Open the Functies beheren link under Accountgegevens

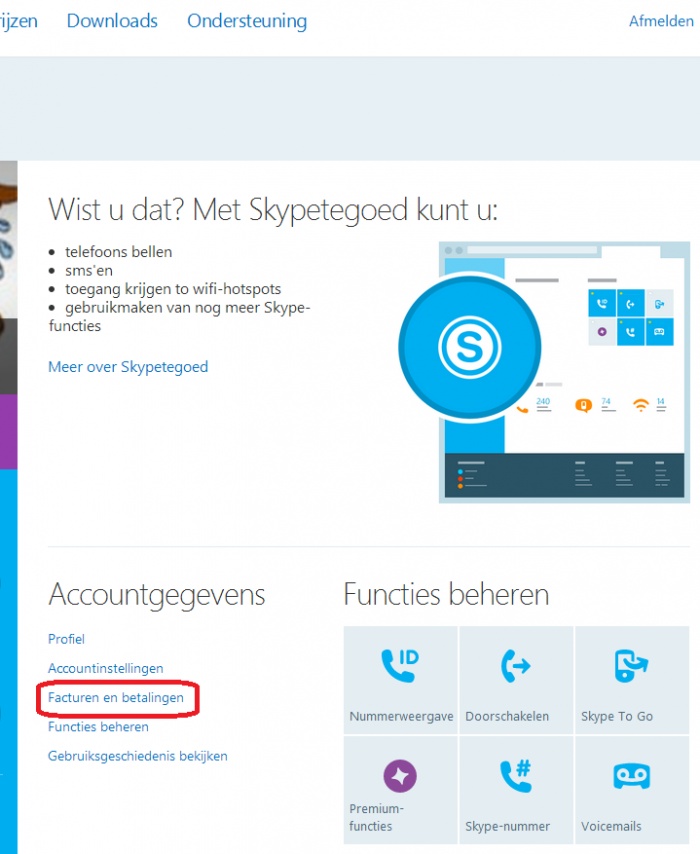pos(98,727)
